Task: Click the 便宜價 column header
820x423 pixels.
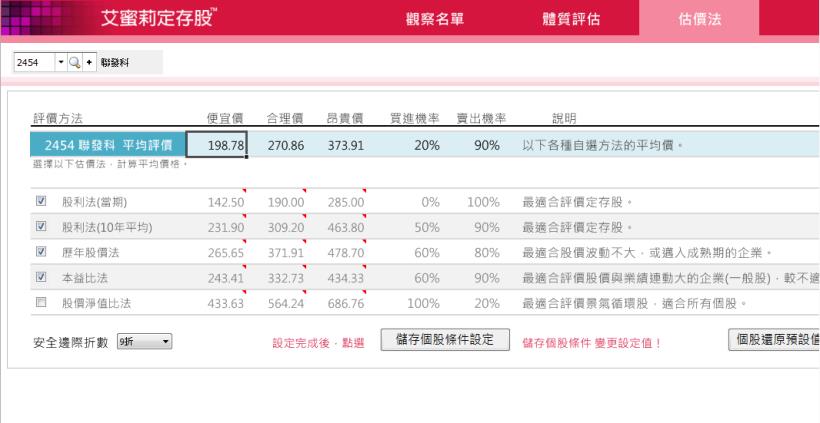Action: point(225,119)
